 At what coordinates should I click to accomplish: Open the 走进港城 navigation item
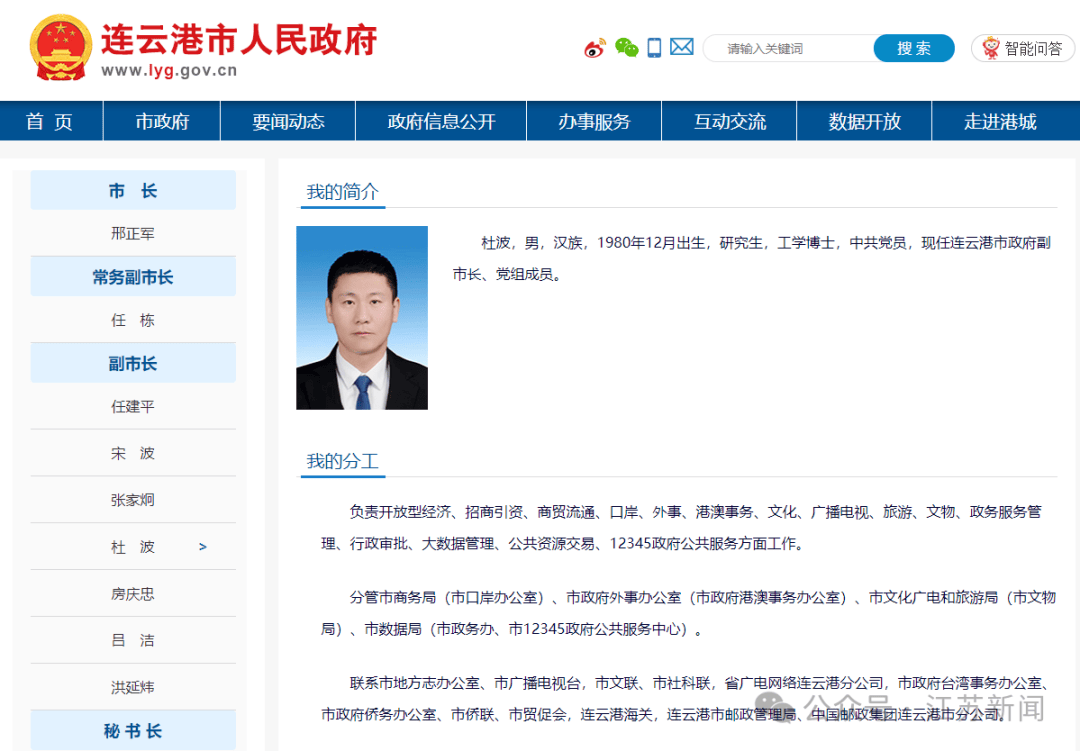pos(1000,121)
